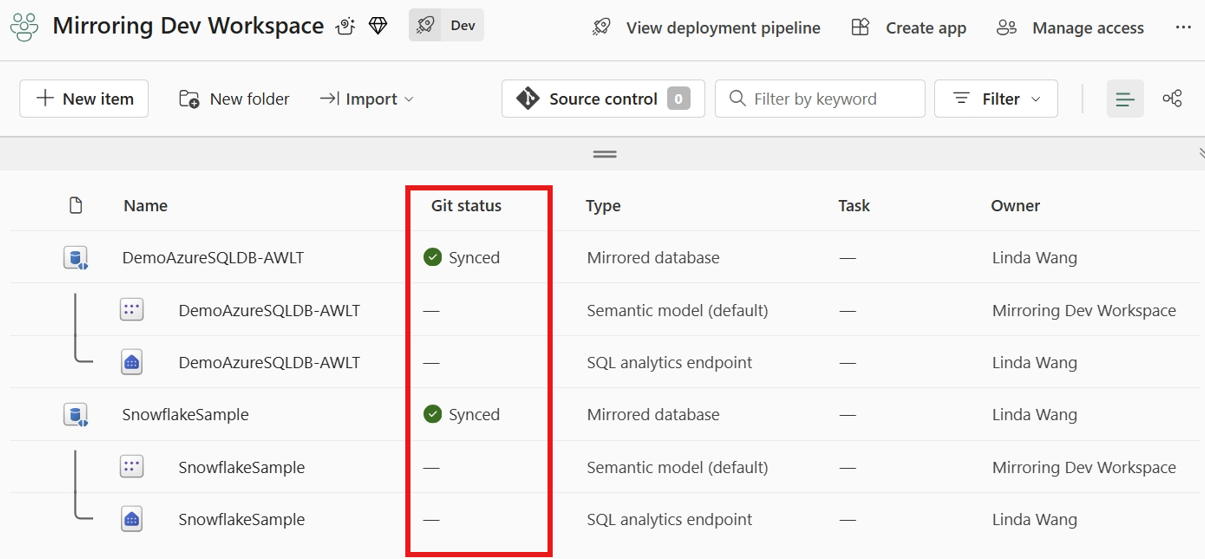Screen dimensions: 1205x559
Task: Click Mirroring Dev Workspace owner of SnowflakeSample model
Action: click(1084, 467)
